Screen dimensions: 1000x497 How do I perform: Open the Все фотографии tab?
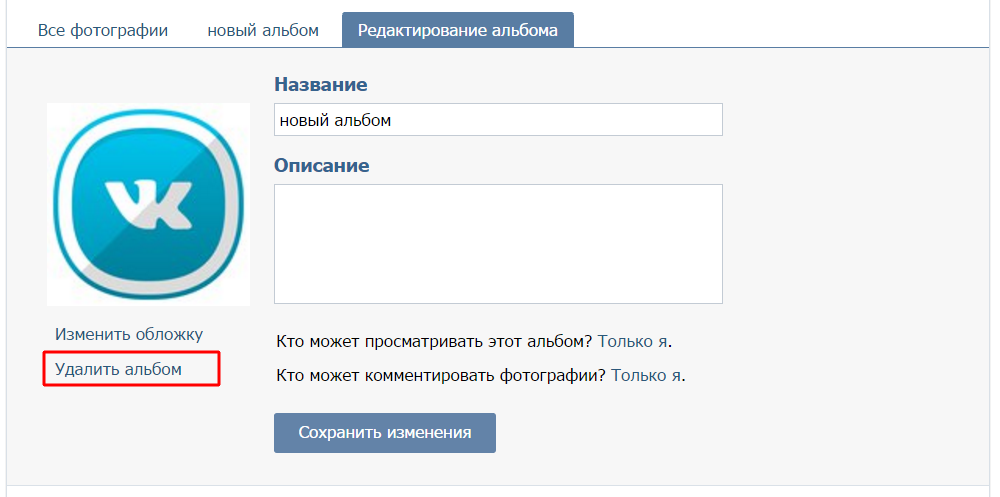click(103, 30)
